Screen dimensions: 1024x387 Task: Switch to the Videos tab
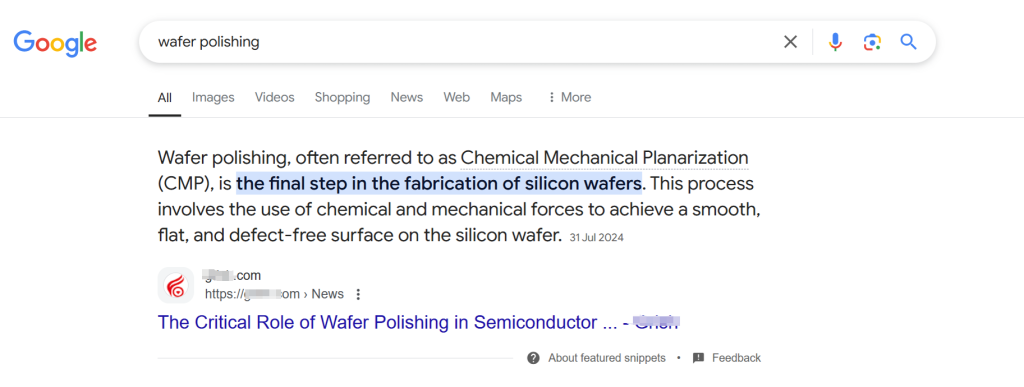[274, 97]
